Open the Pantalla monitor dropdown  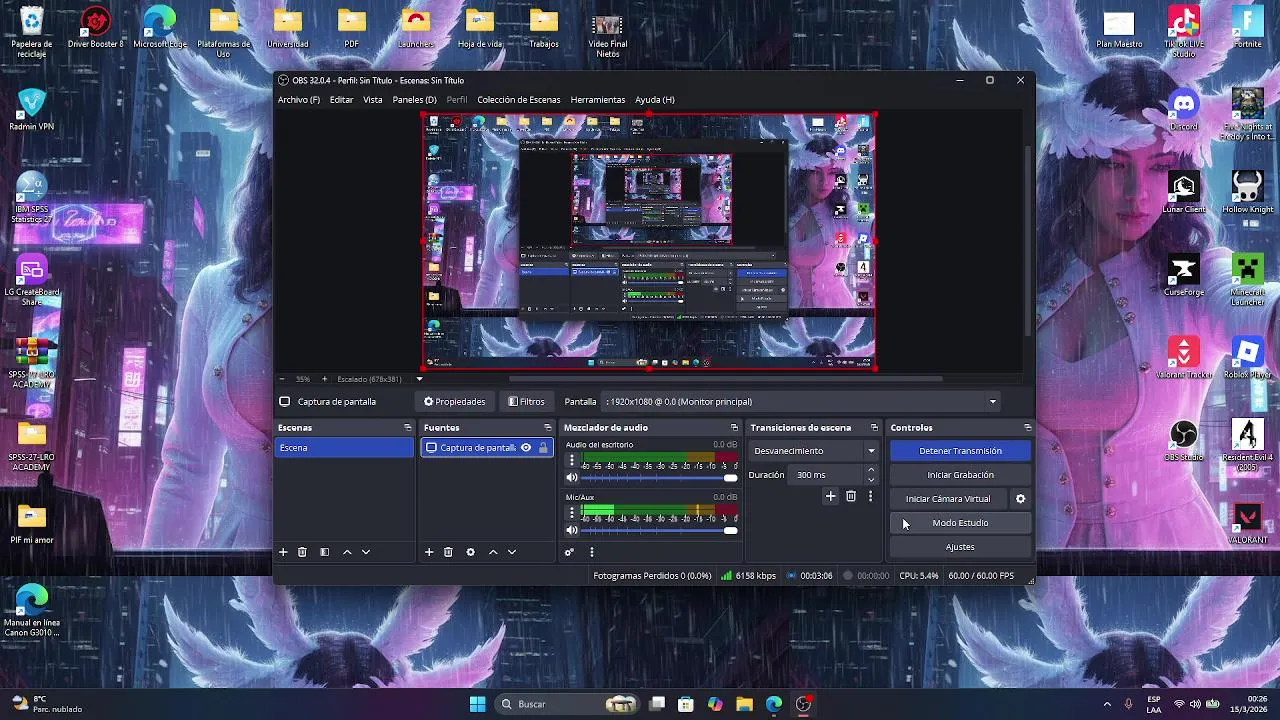(802, 402)
